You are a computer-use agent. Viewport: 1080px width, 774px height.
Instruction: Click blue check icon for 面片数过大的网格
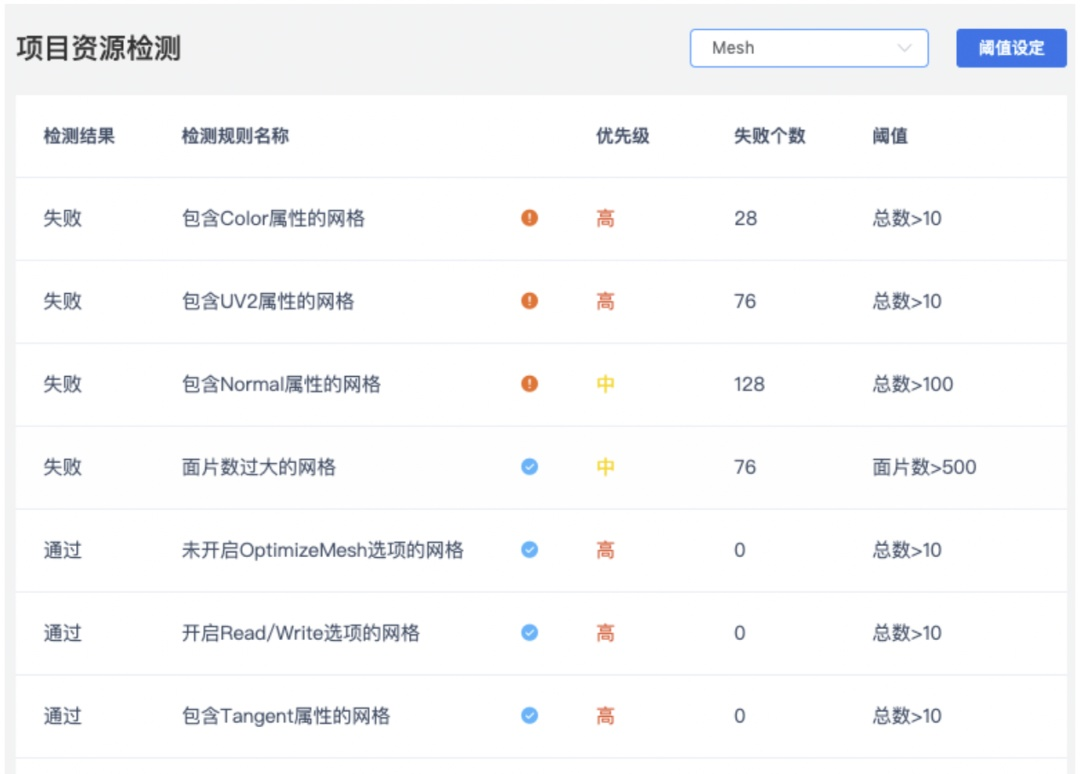[530, 467]
